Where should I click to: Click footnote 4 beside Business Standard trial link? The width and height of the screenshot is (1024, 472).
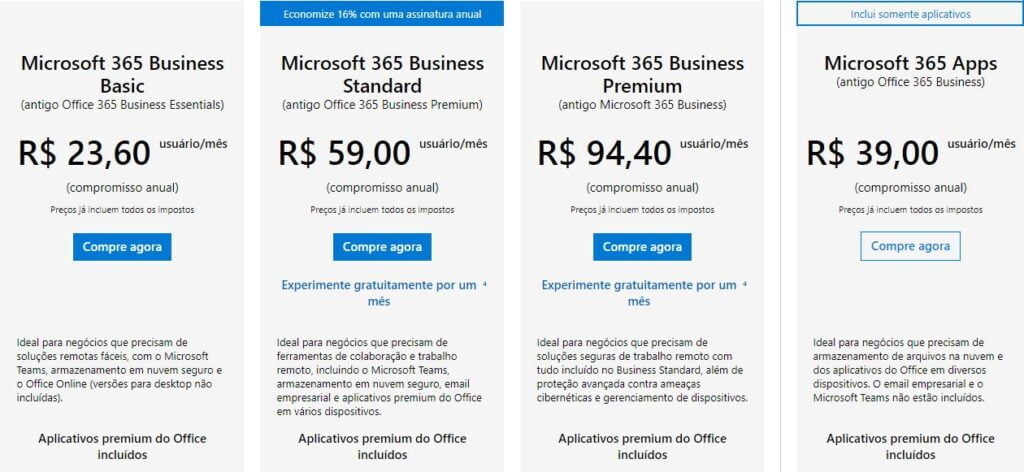click(x=485, y=284)
